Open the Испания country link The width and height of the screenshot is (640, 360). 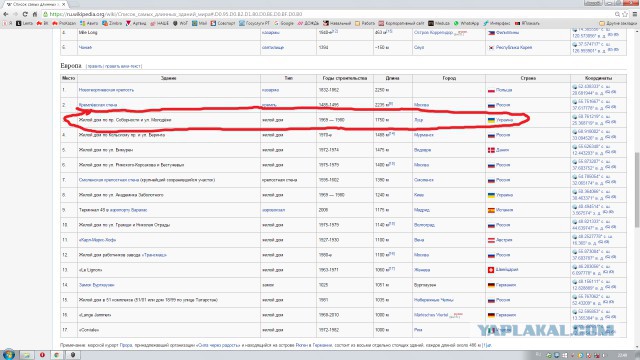504,210
